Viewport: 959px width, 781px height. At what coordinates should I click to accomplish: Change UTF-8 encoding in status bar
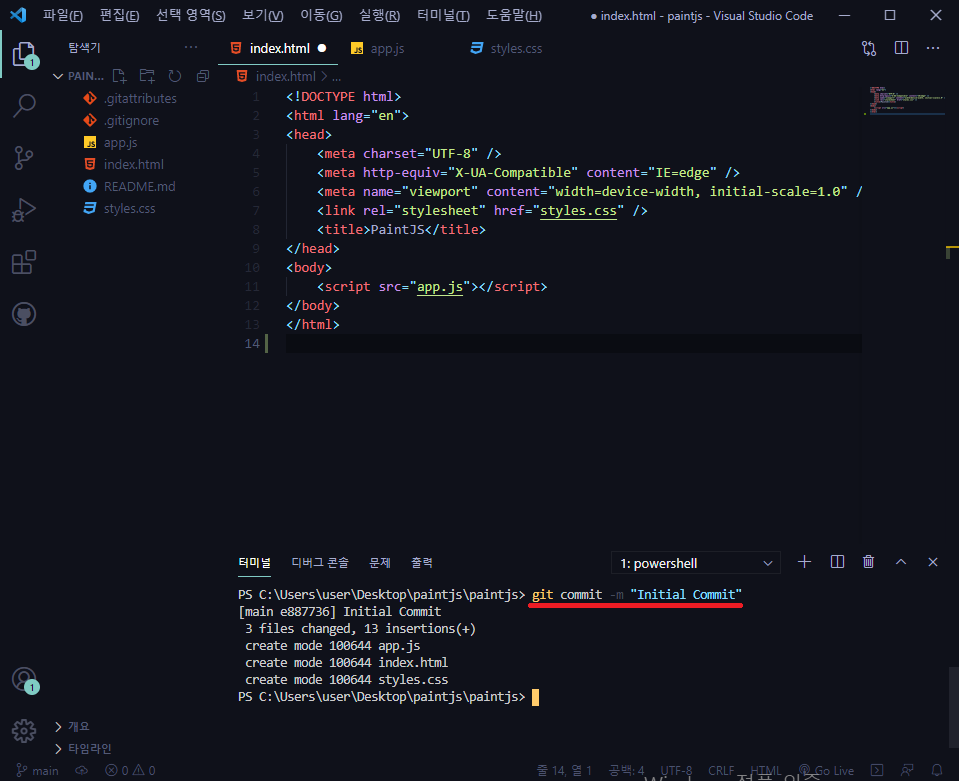point(676,771)
